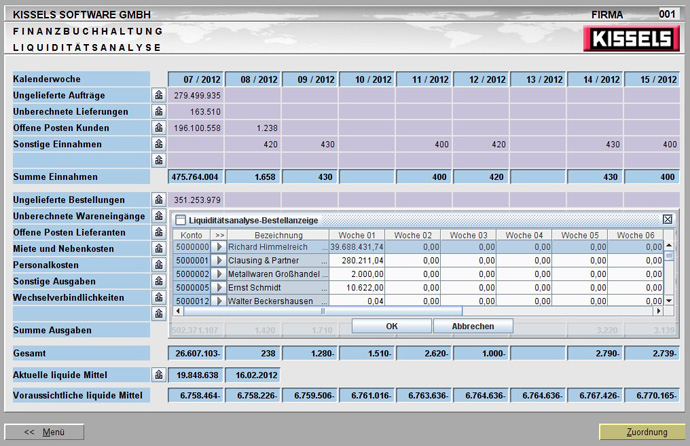
Task: Select Konto cell 5000001
Action: [192, 260]
